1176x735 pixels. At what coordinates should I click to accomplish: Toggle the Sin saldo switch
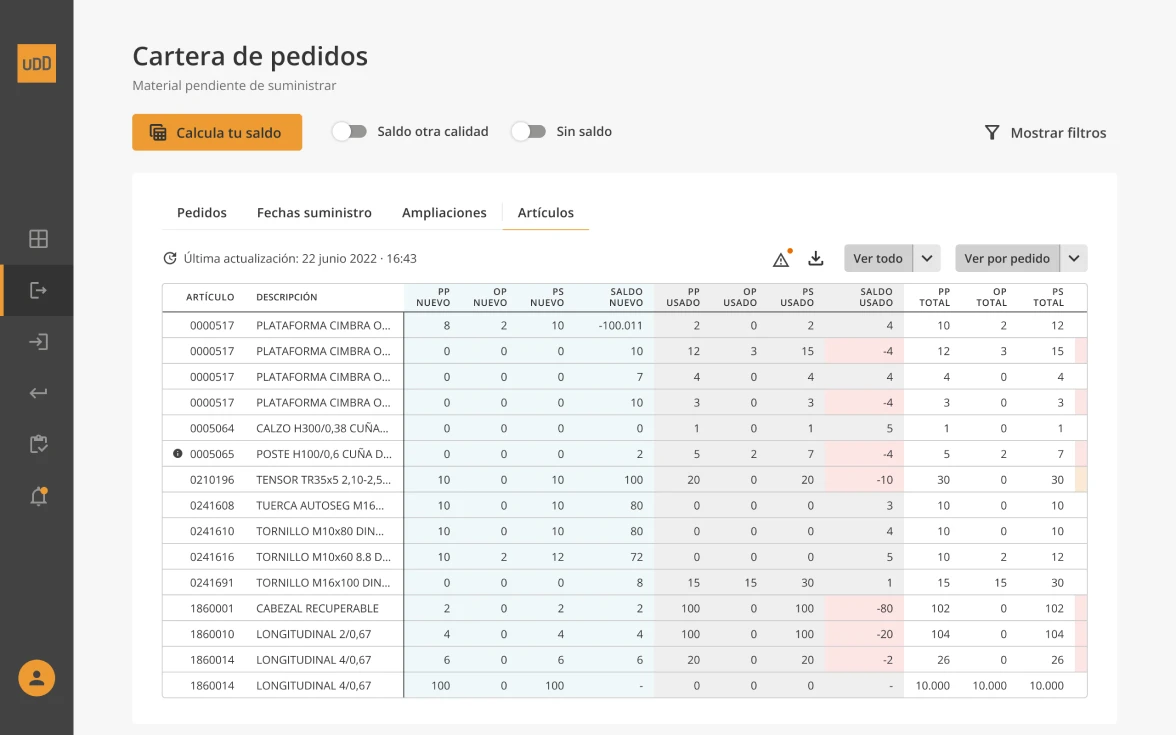tap(529, 131)
